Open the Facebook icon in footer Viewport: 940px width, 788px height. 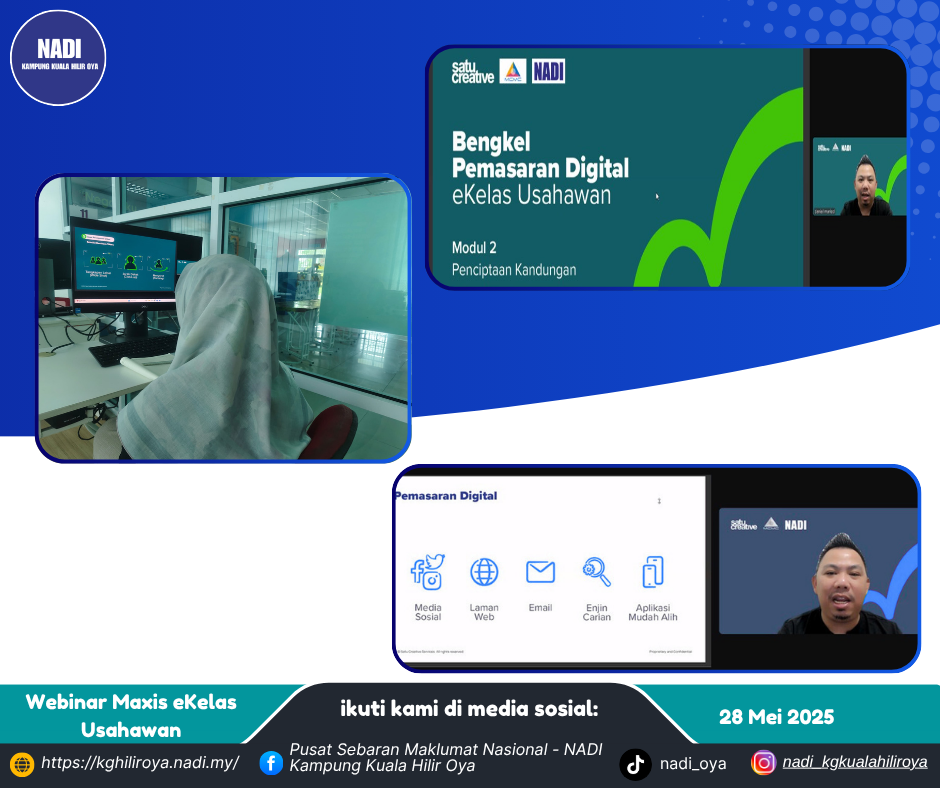(271, 763)
